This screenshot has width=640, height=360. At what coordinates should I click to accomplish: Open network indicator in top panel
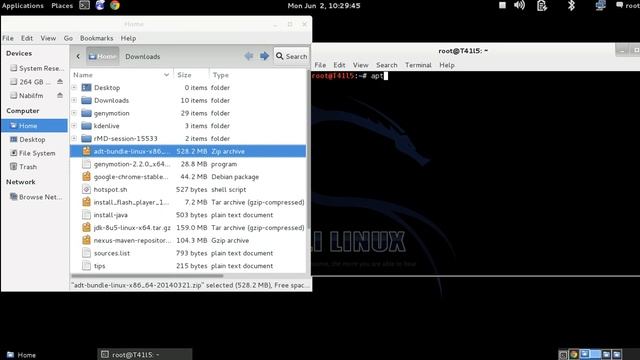pyautogui.click(x=600, y=5)
